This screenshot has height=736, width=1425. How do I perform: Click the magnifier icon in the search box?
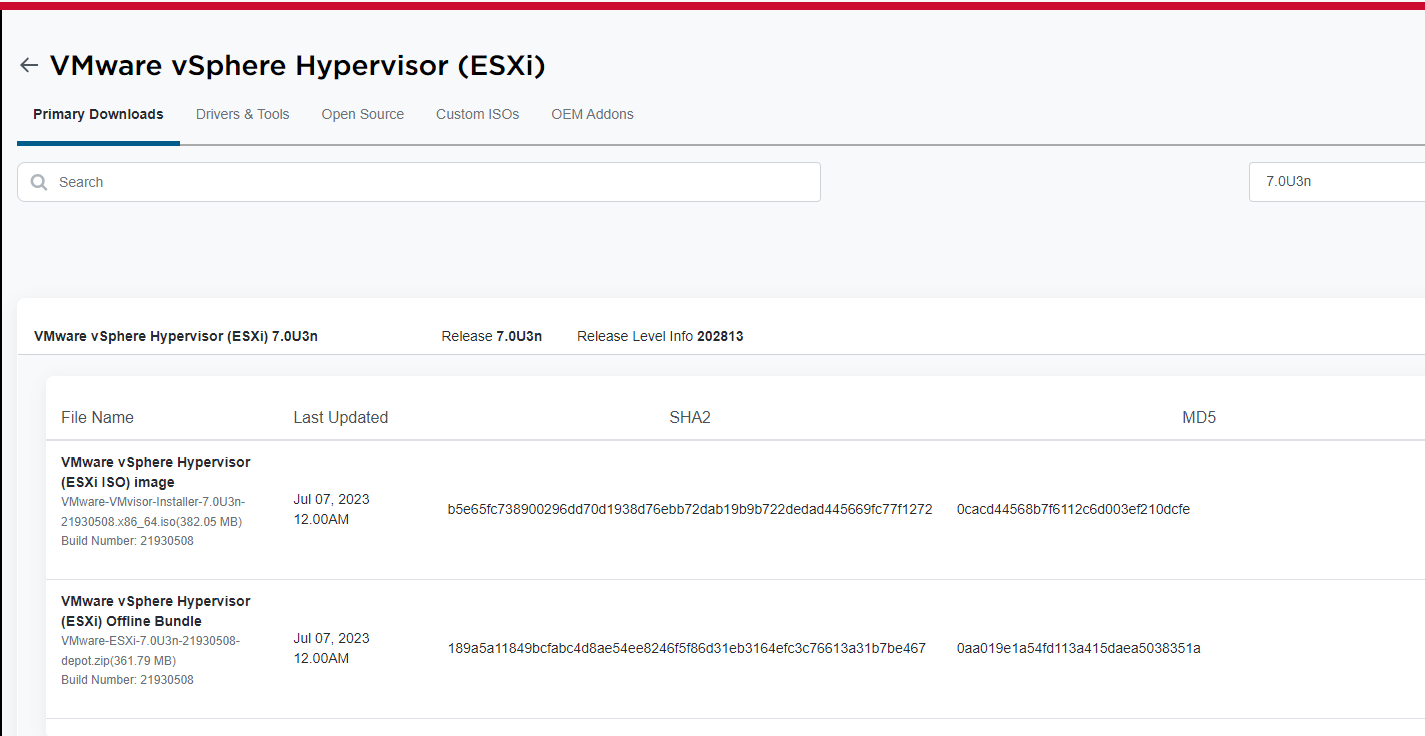pyautogui.click(x=39, y=182)
